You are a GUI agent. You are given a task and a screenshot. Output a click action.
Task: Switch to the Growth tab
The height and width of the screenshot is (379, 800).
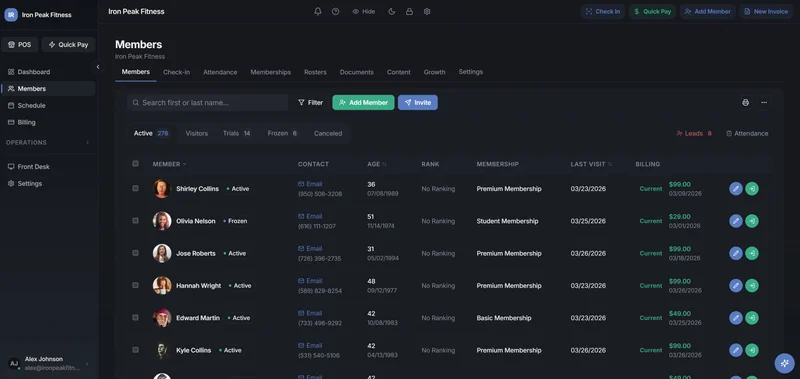click(x=434, y=72)
